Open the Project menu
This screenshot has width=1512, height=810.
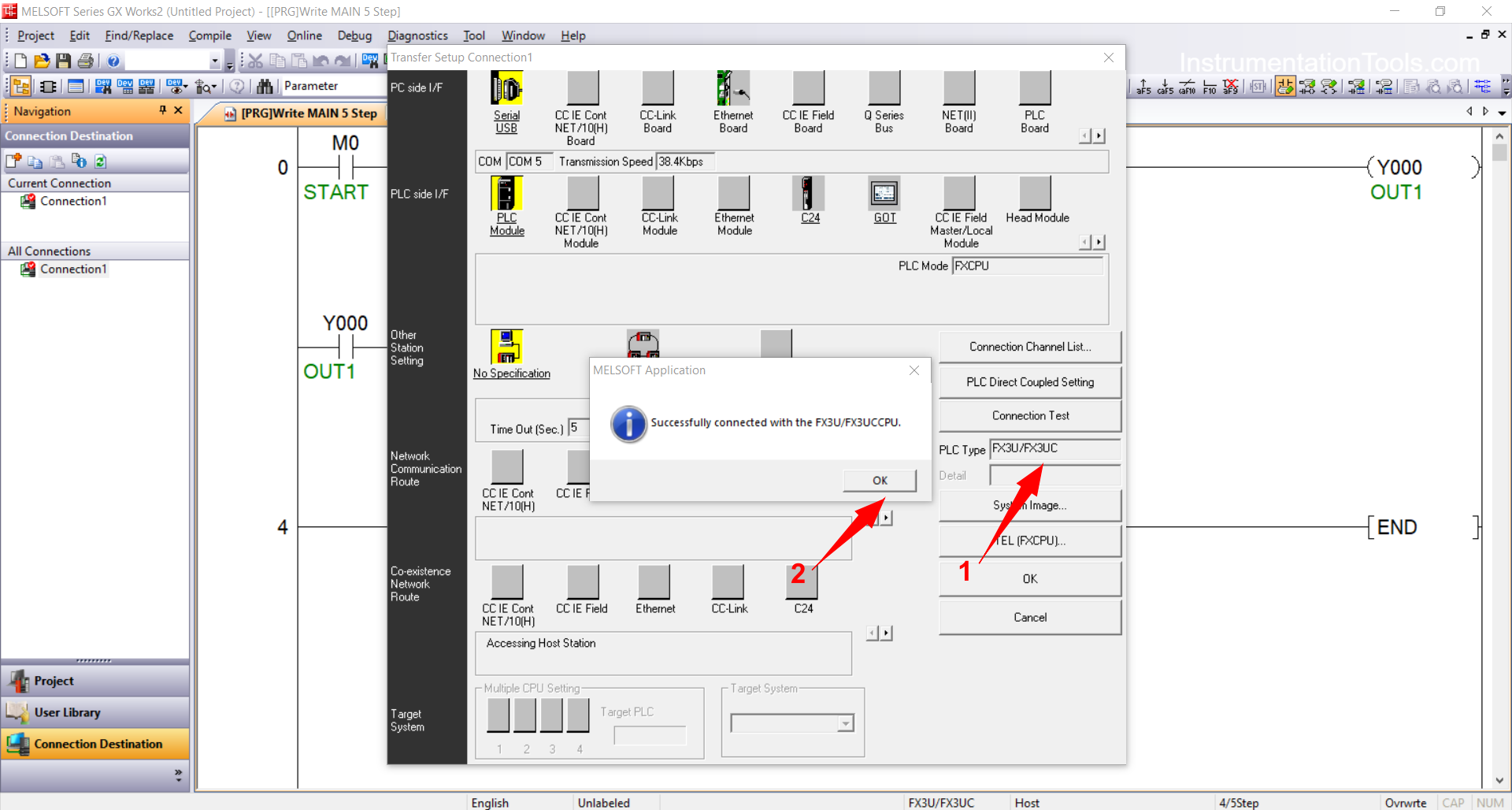(35, 35)
